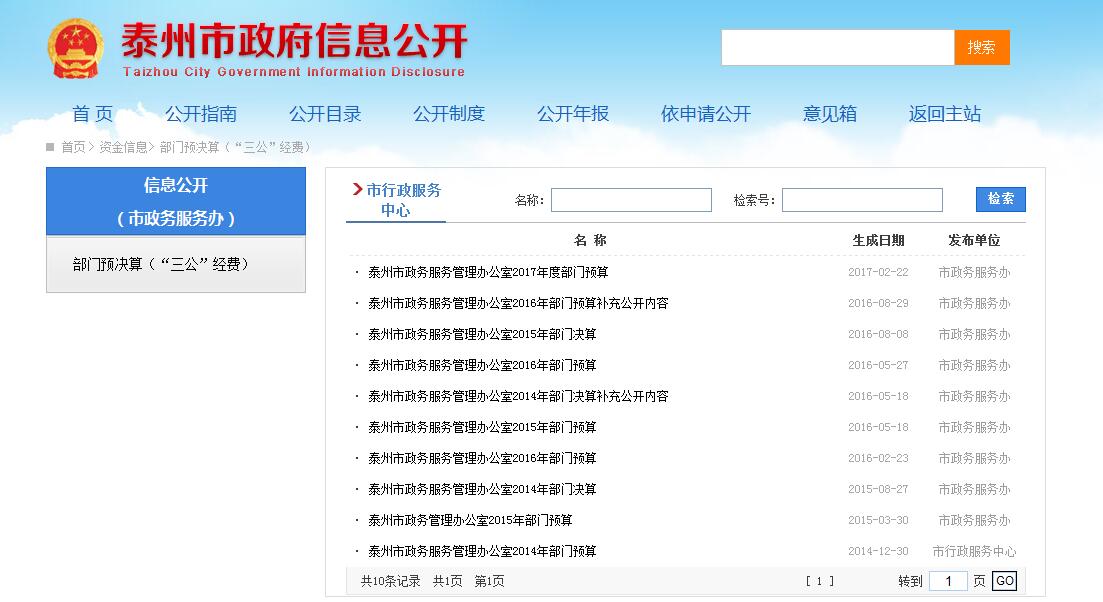The image size is (1103, 602).
Task: Open the 首页 navigation menu item
Action: [x=92, y=114]
